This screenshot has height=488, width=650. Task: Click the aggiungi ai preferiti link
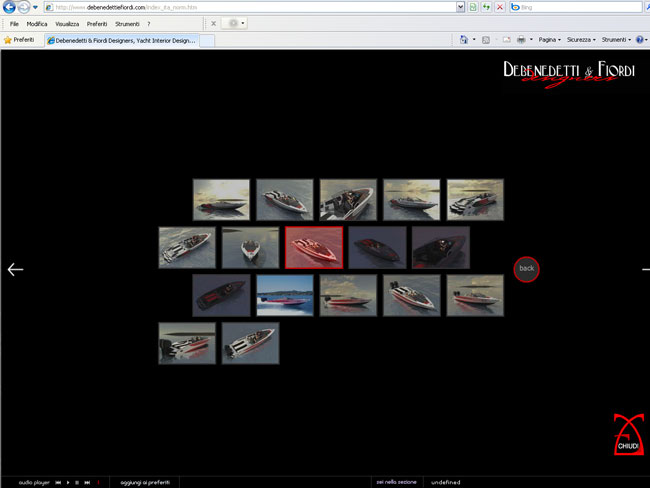(145, 483)
